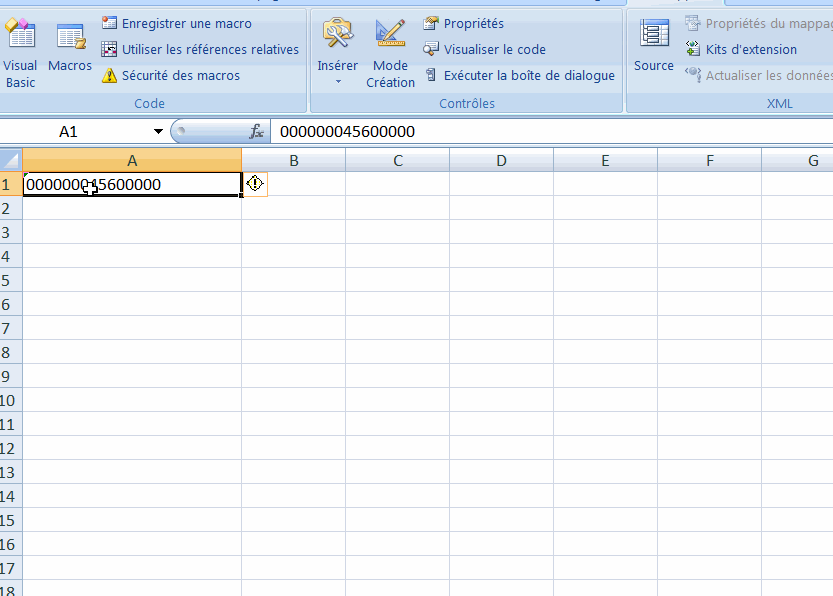
Task: Expand the Insérer controls dropdown
Action: [338, 81]
